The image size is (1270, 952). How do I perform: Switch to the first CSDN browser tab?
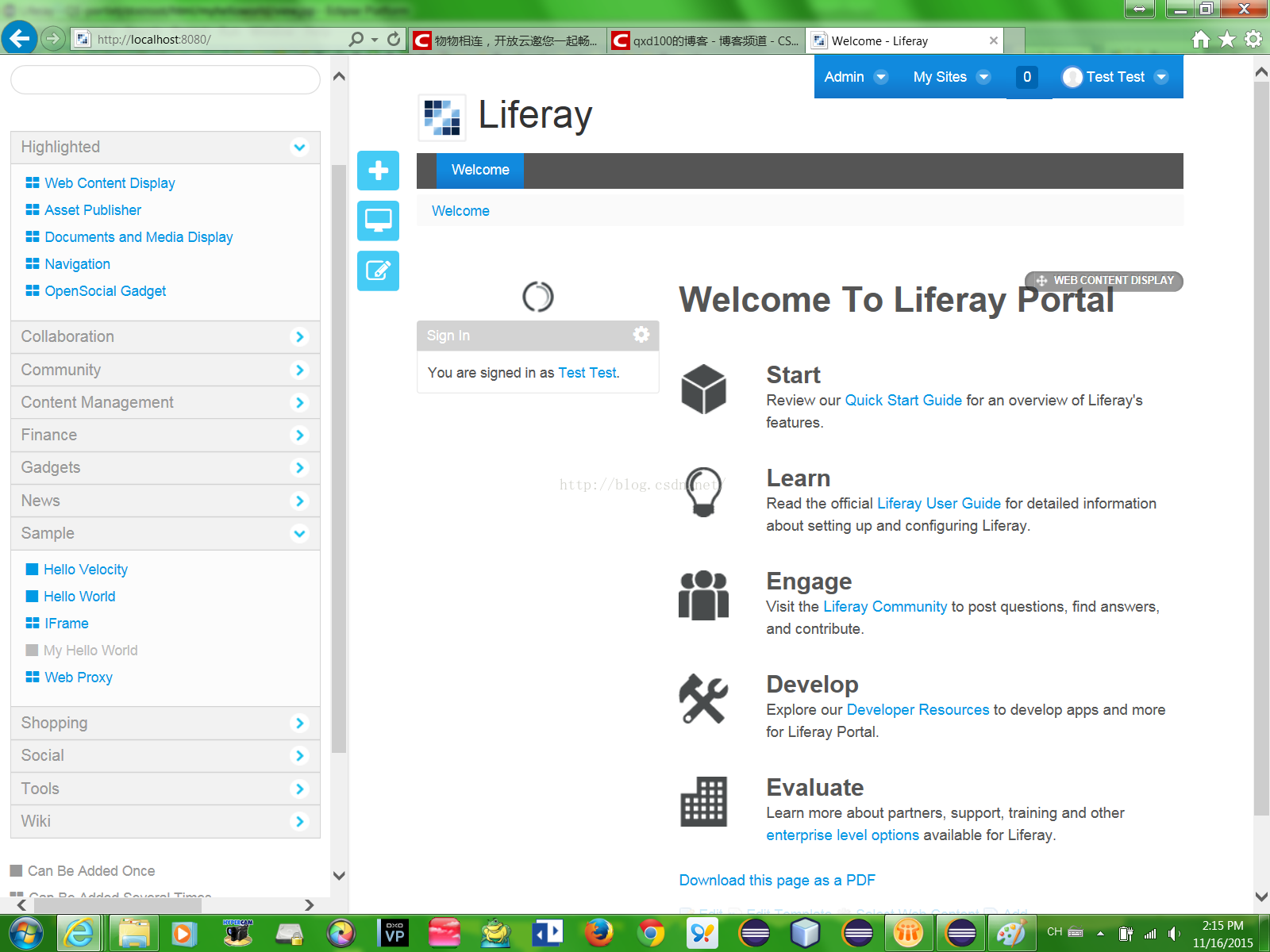[508, 40]
